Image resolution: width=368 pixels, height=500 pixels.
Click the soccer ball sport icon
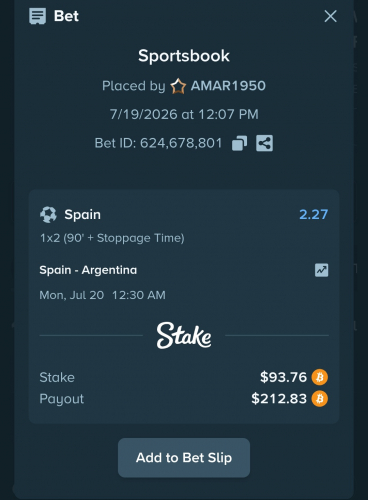[x=48, y=214]
